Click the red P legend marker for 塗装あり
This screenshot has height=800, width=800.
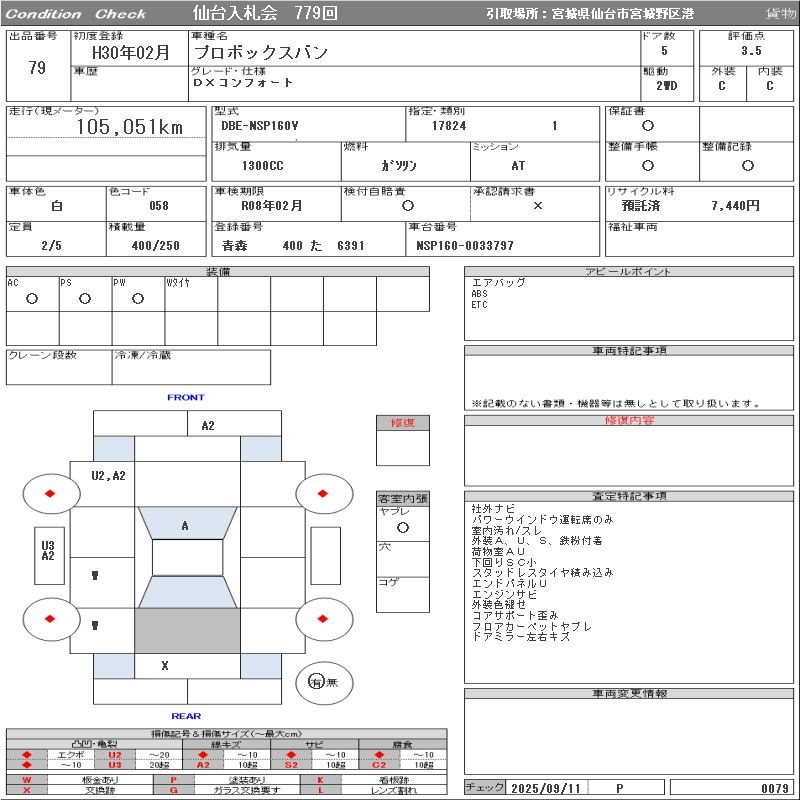coord(173,780)
